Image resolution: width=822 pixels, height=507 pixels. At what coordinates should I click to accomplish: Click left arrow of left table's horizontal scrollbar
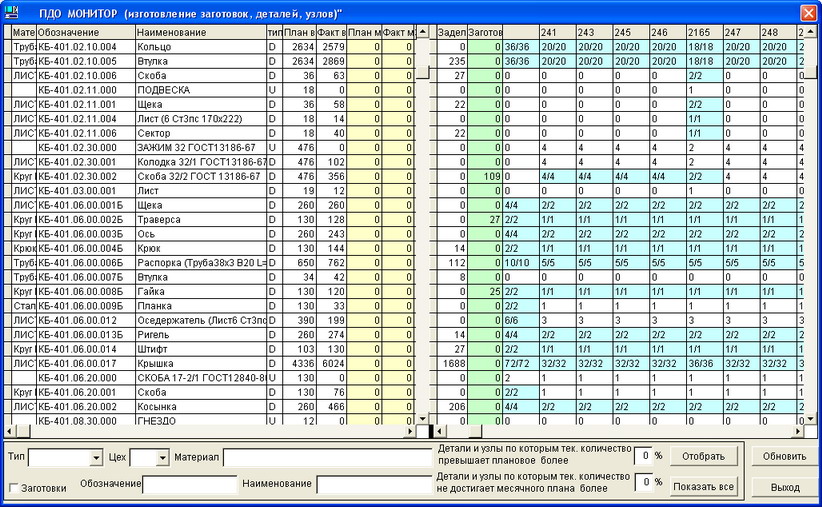(8, 431)
